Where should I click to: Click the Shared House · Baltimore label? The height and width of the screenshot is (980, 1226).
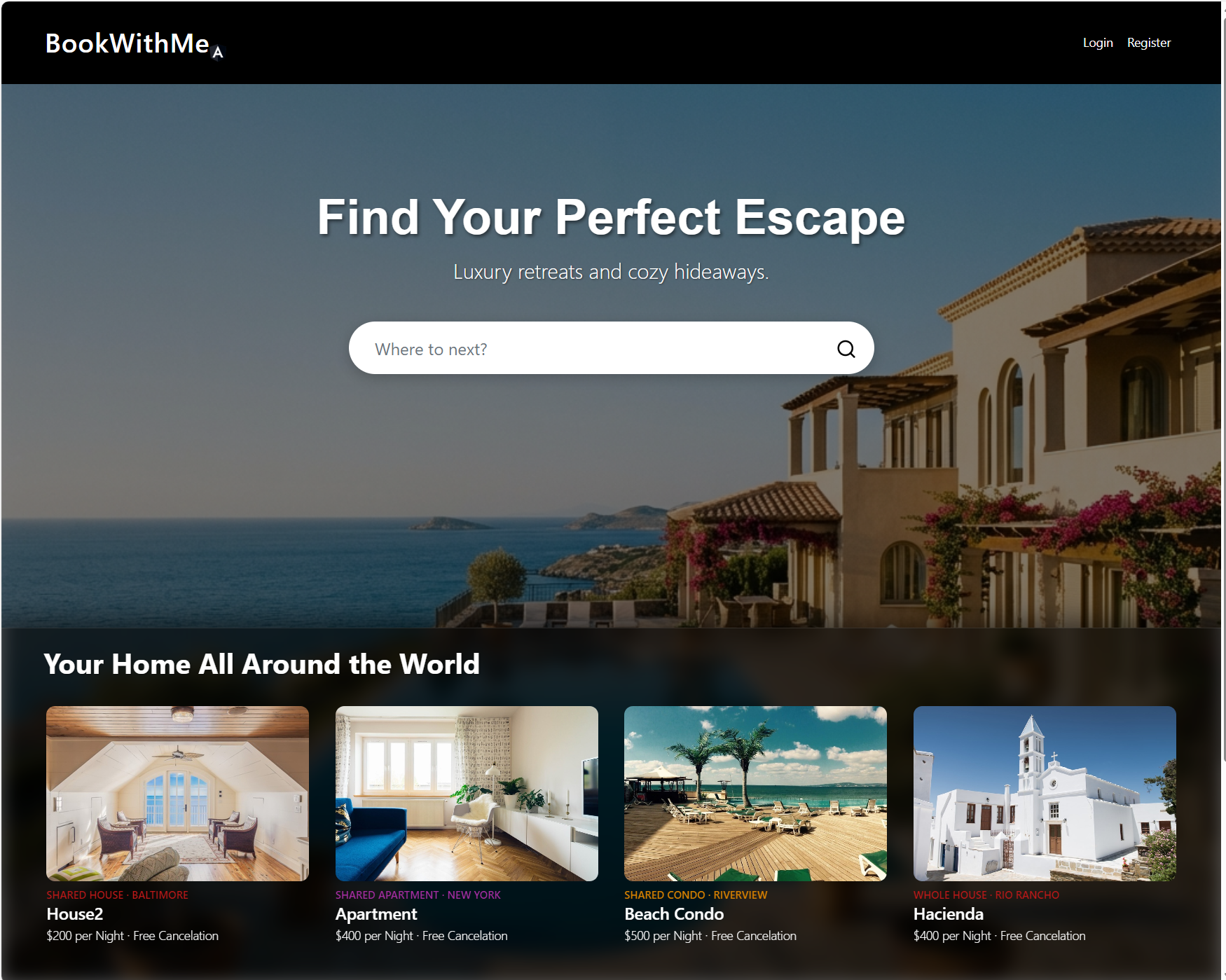pos(117,895)
